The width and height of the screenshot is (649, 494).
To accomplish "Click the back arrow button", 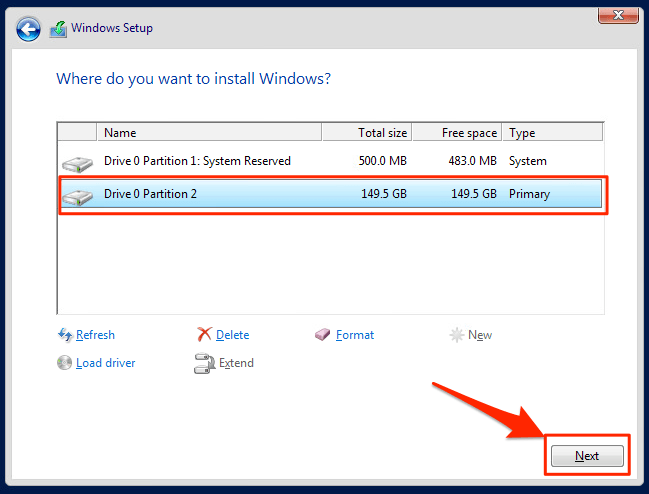I will click(29, 28).
